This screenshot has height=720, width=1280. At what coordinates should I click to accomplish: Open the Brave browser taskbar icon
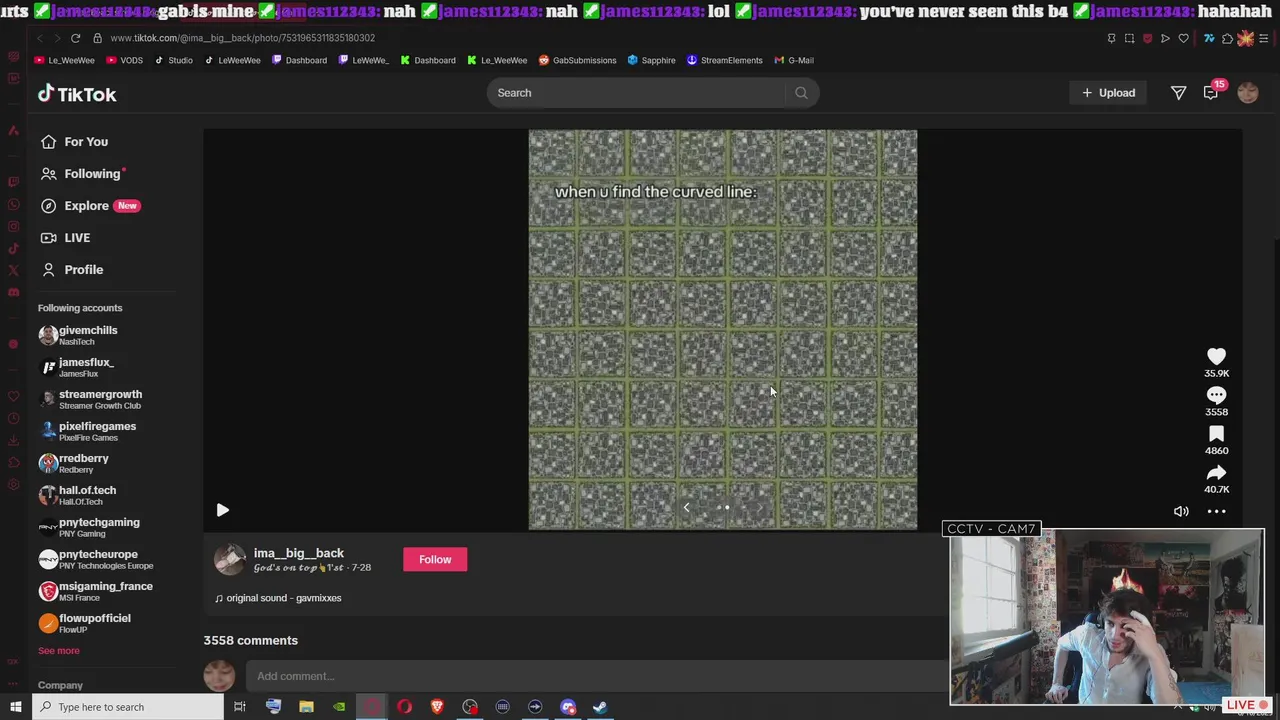pyautogui.click(x=437, y=707)
